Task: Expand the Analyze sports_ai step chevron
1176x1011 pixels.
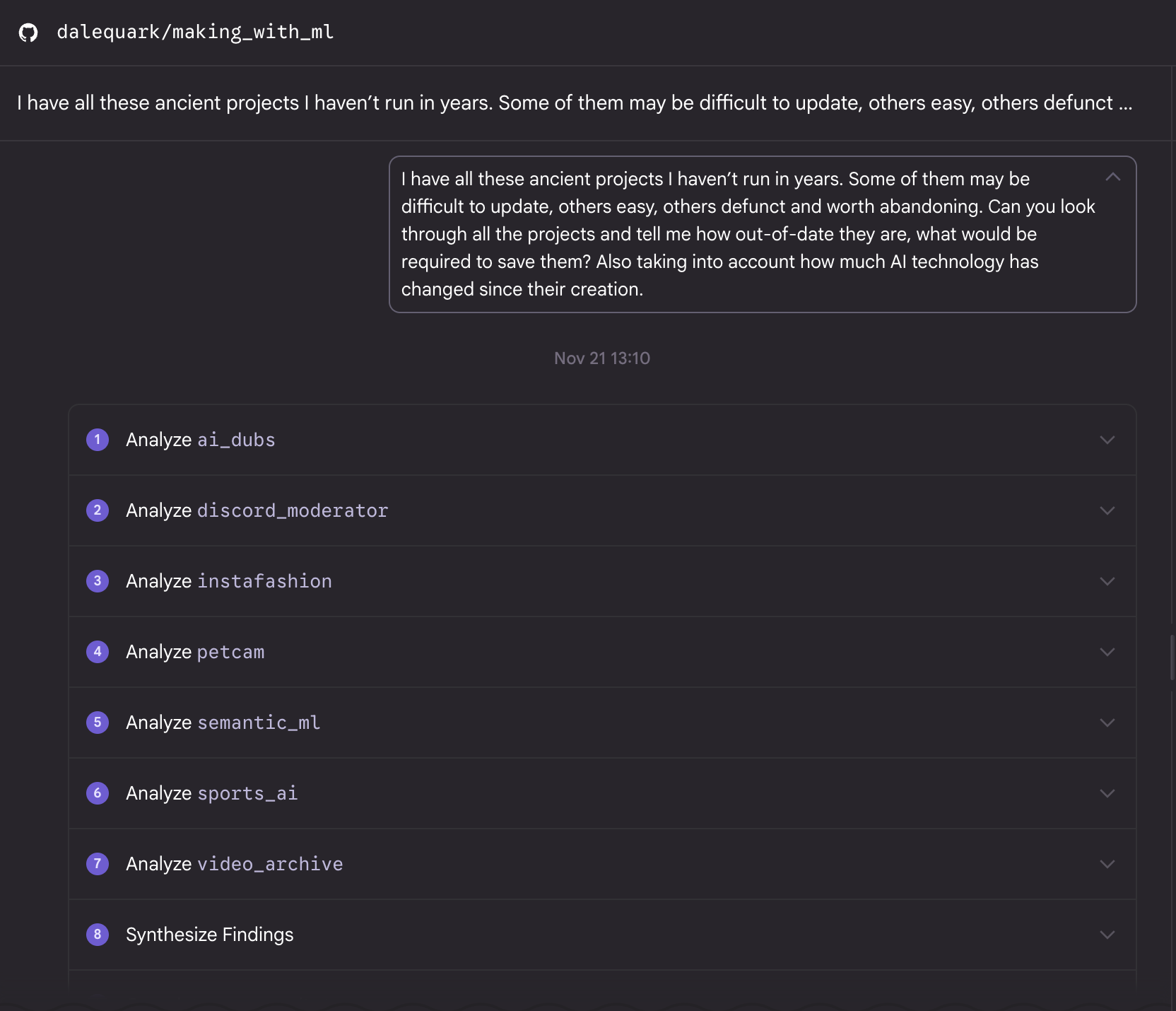Action: tap(1107, 793)
